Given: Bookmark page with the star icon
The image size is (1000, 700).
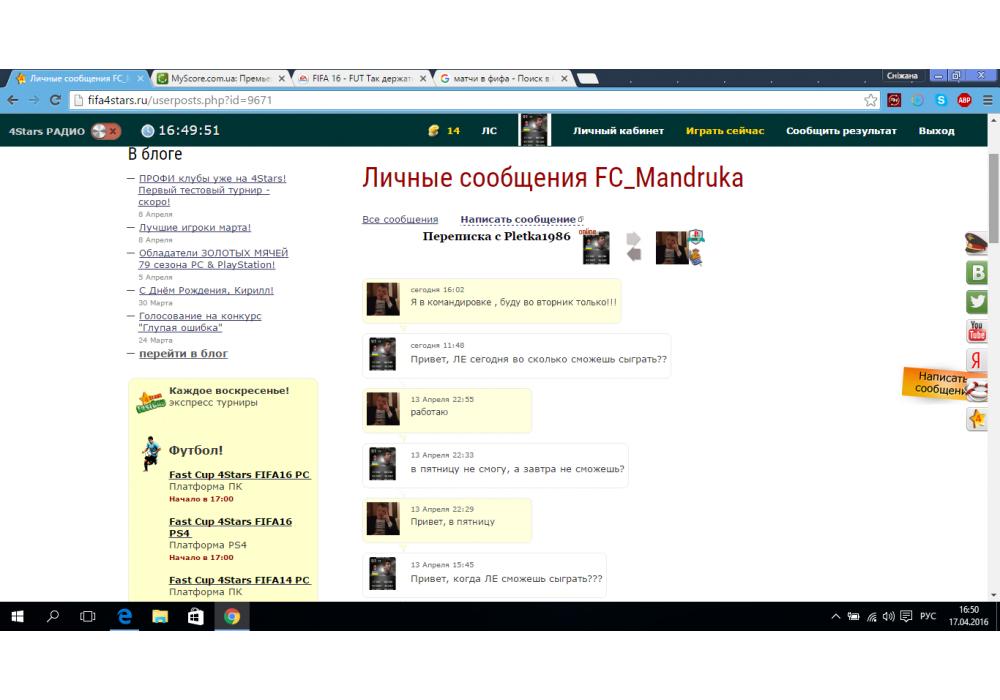Looking at the screenshot, I should pyautogui.click(x=871, y=100).
